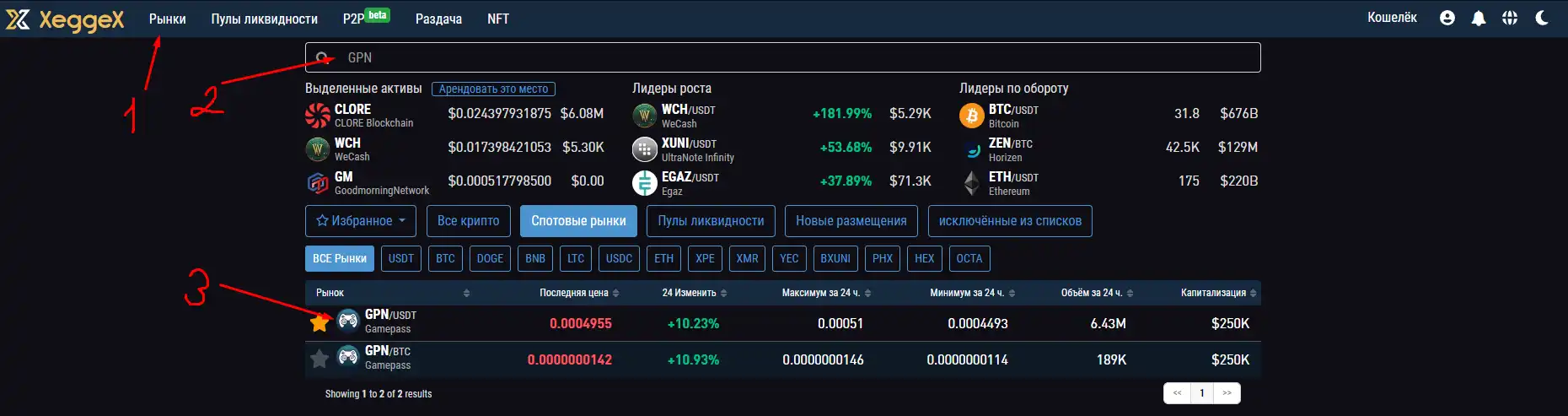Open the NFT menu item
The image size is (1568, 416).
click(498, 19)
